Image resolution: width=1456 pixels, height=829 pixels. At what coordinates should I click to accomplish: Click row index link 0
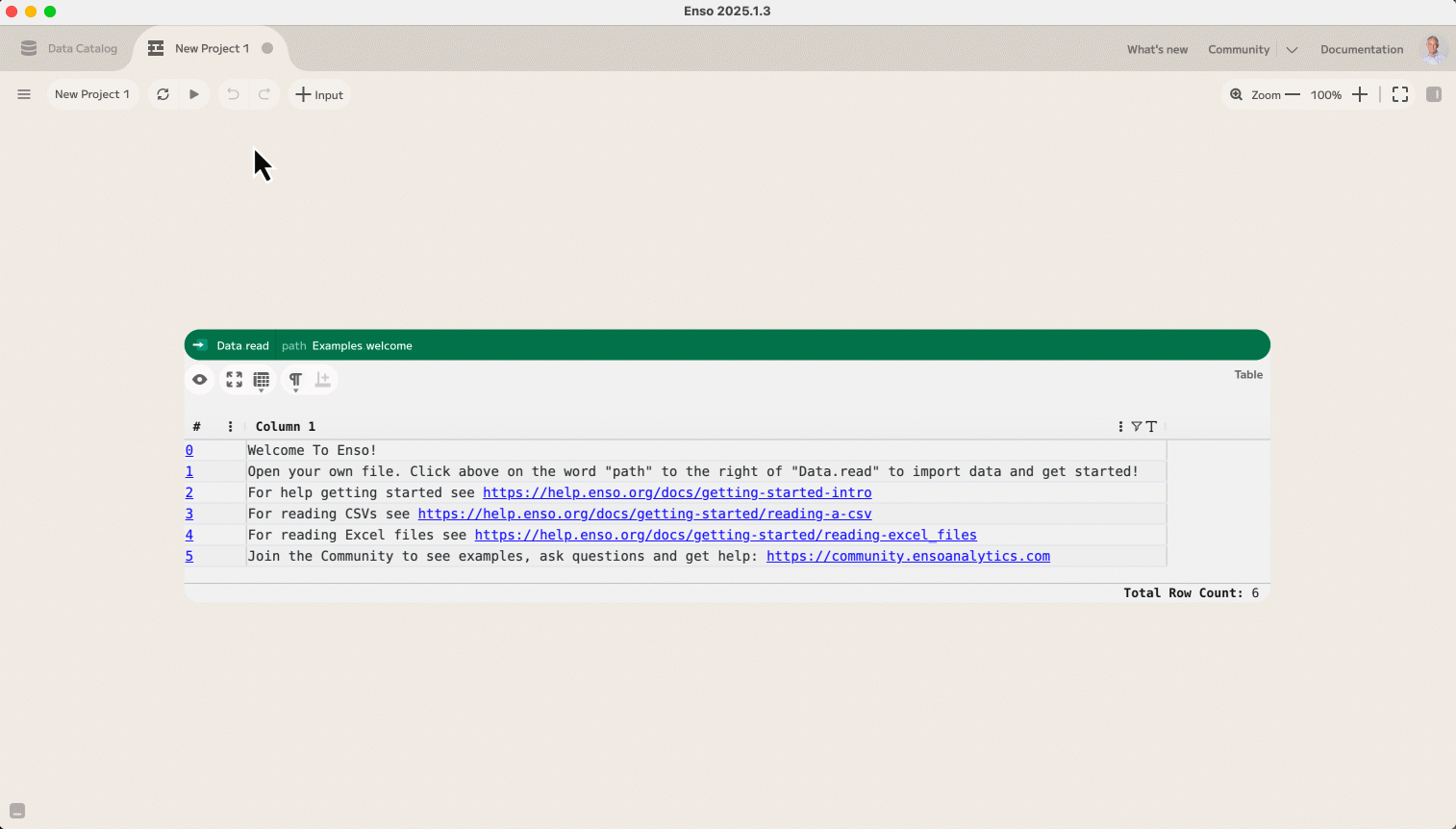click(189, 450)
